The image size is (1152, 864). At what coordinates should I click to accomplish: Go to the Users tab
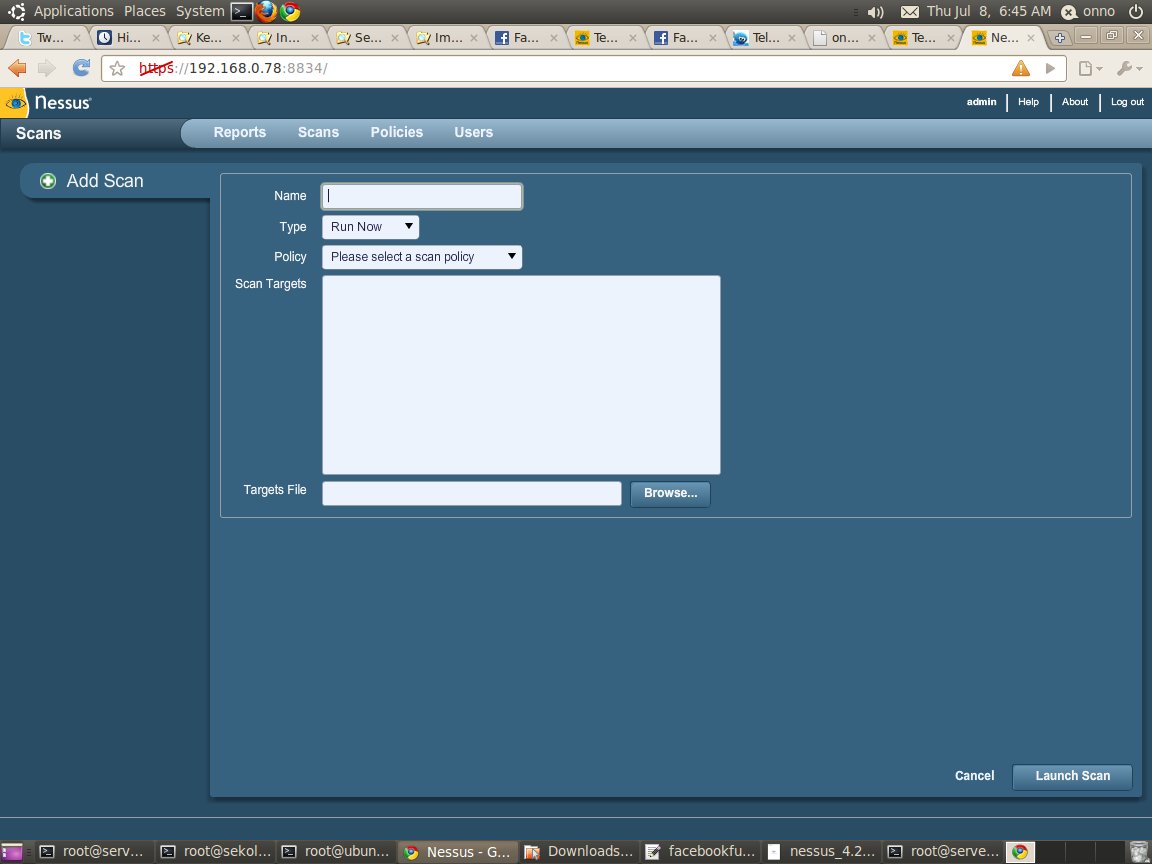pos(473,132)
